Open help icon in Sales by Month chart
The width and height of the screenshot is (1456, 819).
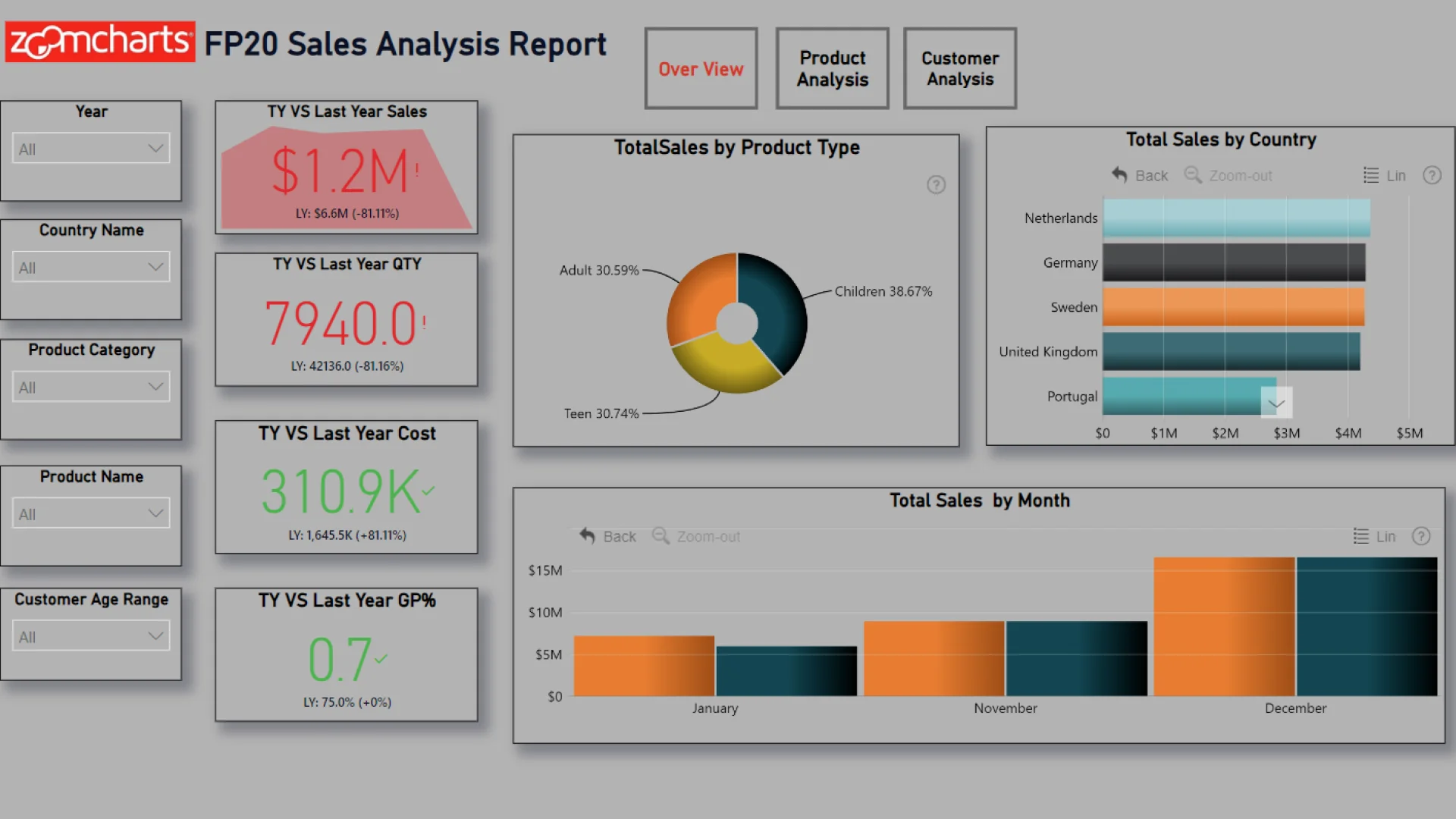[x=1421, y=536]
